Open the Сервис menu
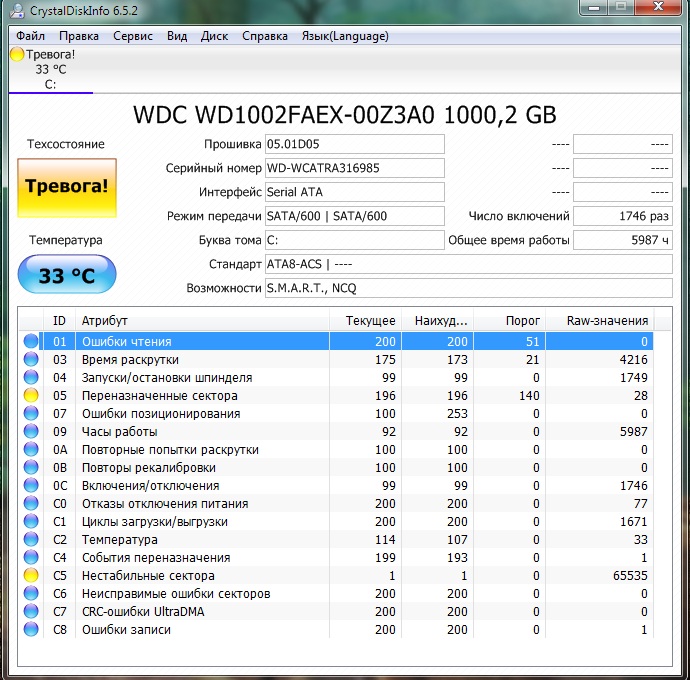 tap(132, 36)
